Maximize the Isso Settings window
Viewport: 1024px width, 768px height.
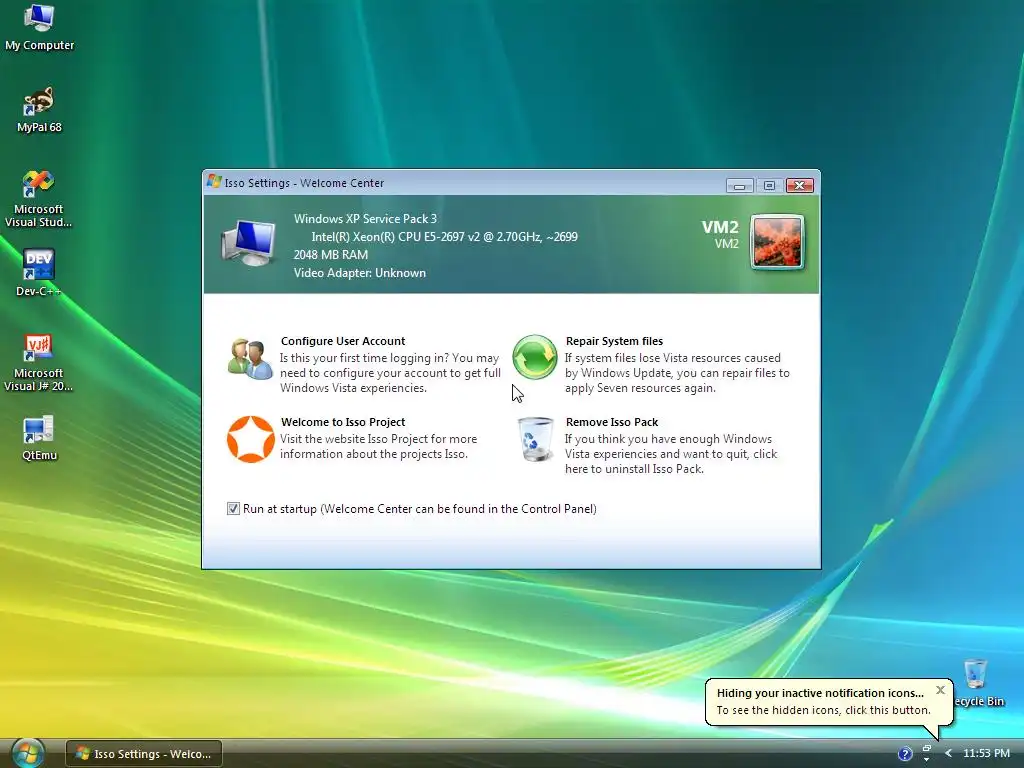pyautogui.click(x=769, y=185)
